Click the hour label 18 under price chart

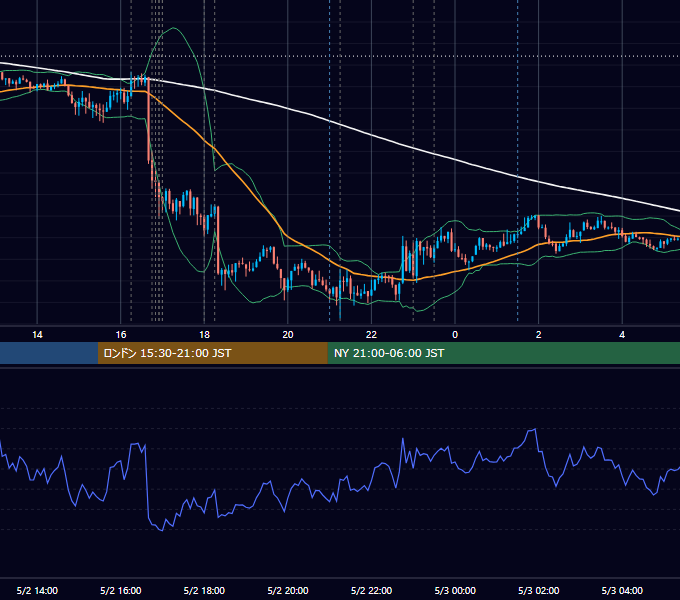pos(204,335)
